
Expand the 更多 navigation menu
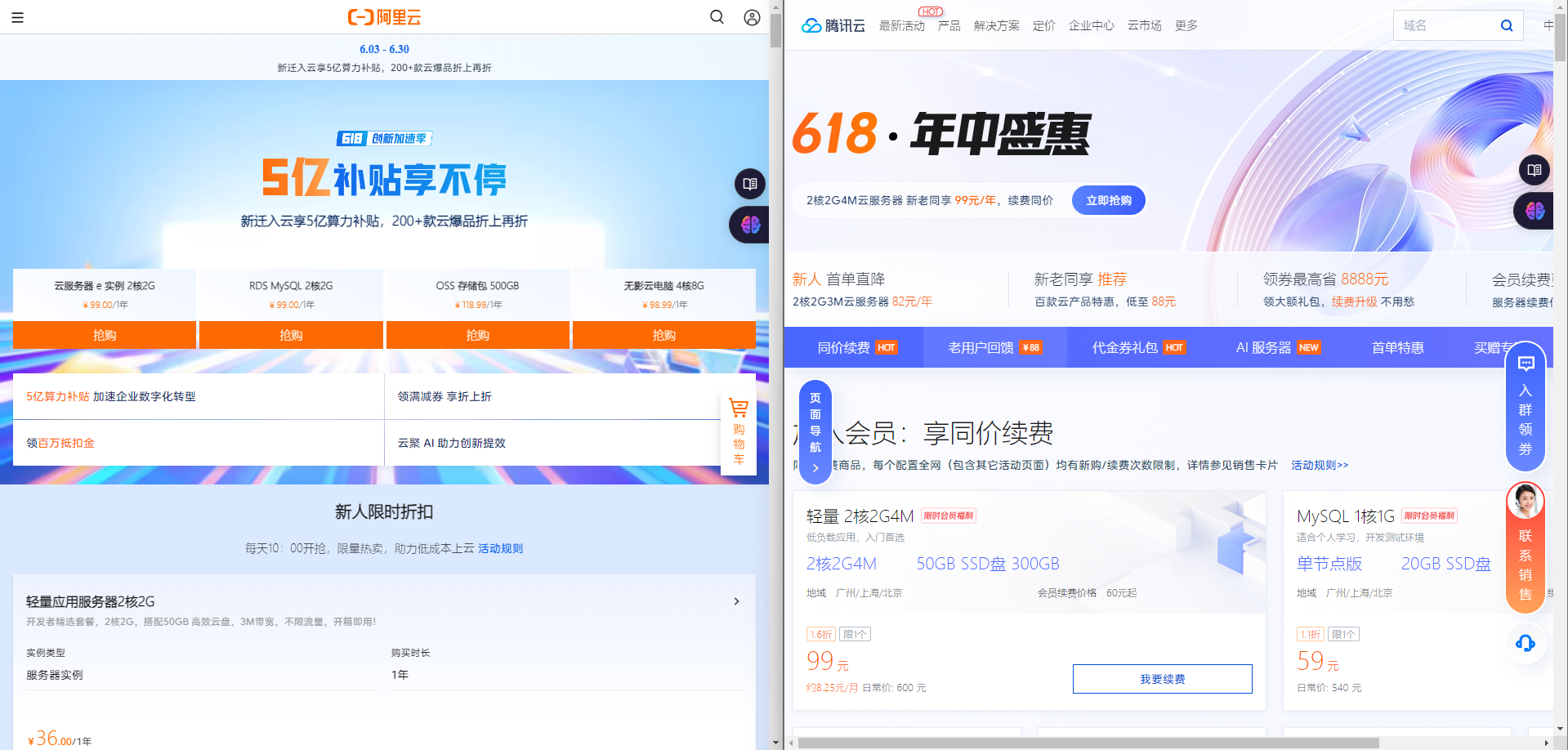tap(1186, 25)
